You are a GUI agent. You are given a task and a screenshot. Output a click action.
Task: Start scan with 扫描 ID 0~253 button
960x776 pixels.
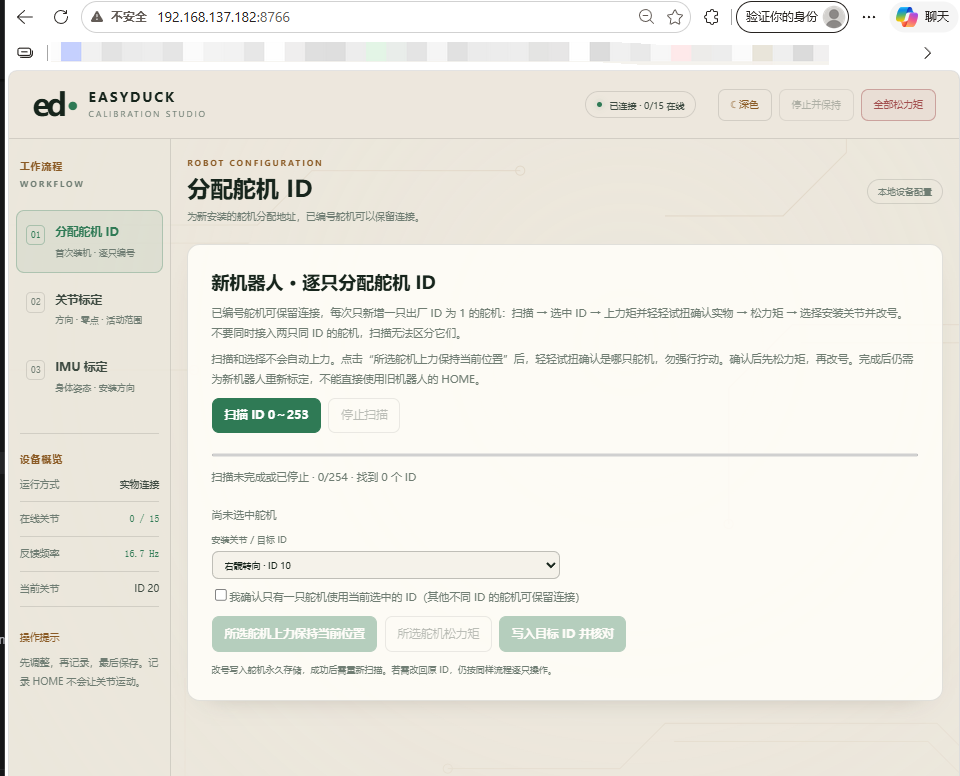click(266, 415)
